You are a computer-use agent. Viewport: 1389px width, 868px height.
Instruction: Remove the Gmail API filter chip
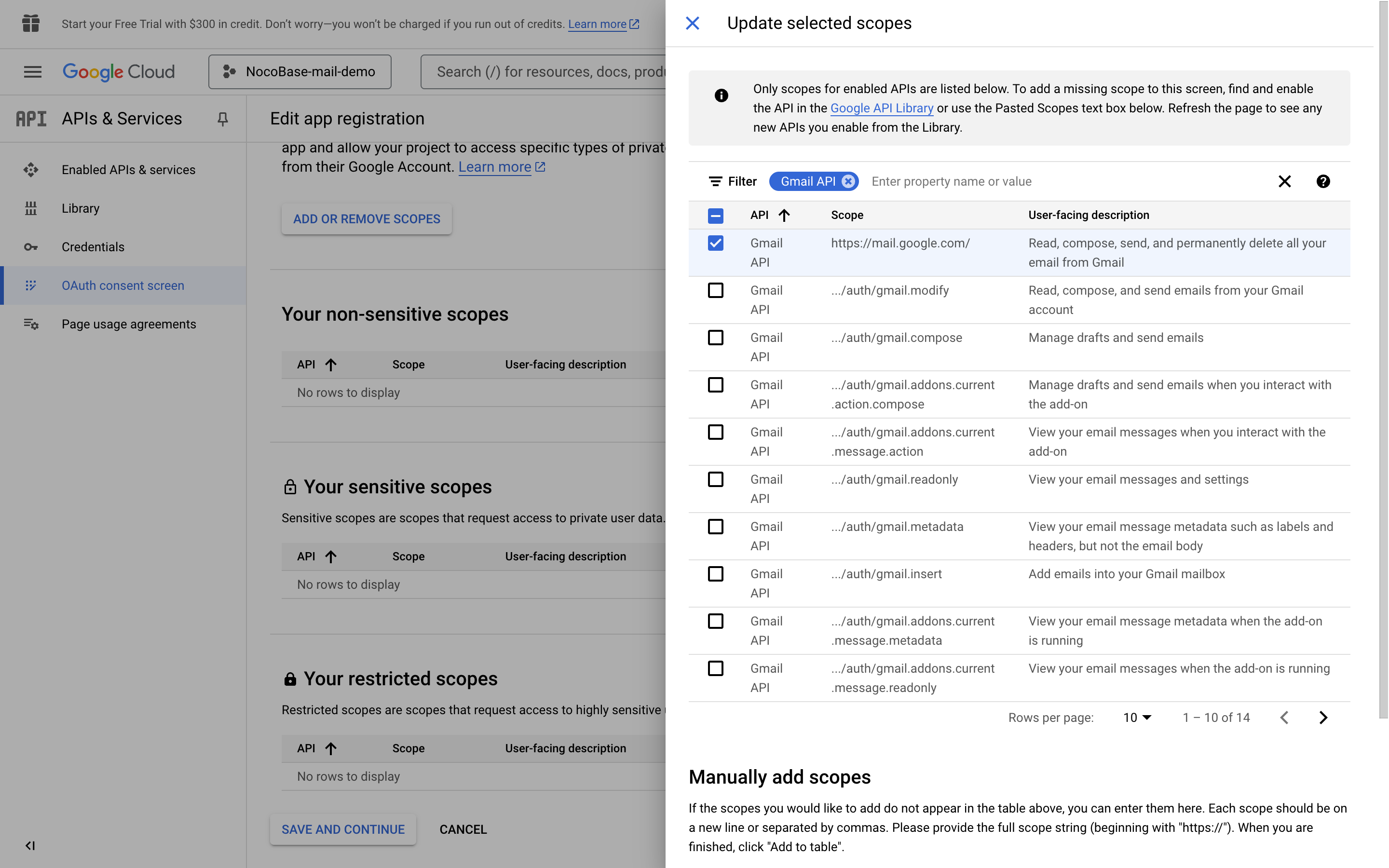[848, 181]
